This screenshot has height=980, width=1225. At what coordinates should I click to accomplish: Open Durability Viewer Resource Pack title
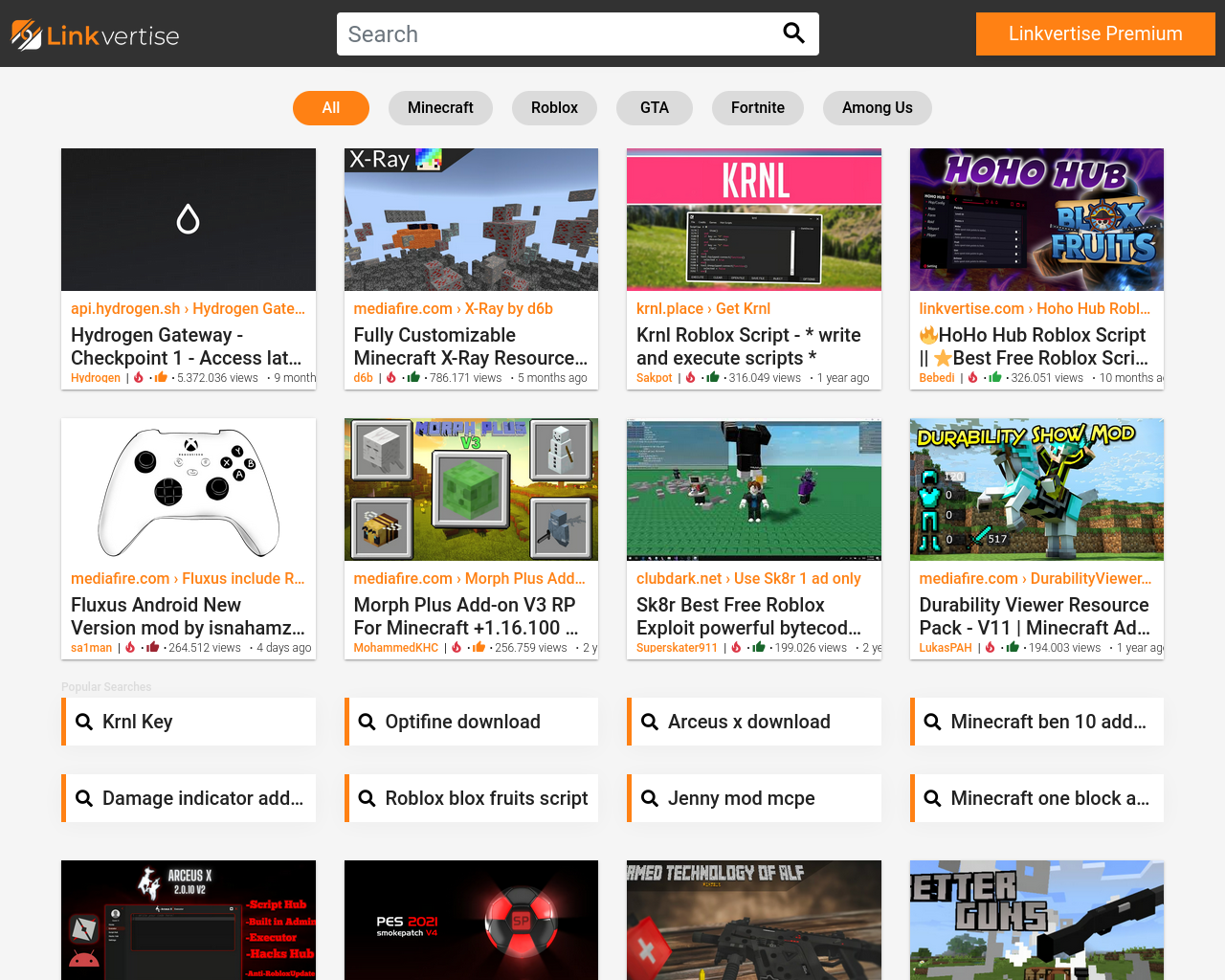(x=1036, y=616)
